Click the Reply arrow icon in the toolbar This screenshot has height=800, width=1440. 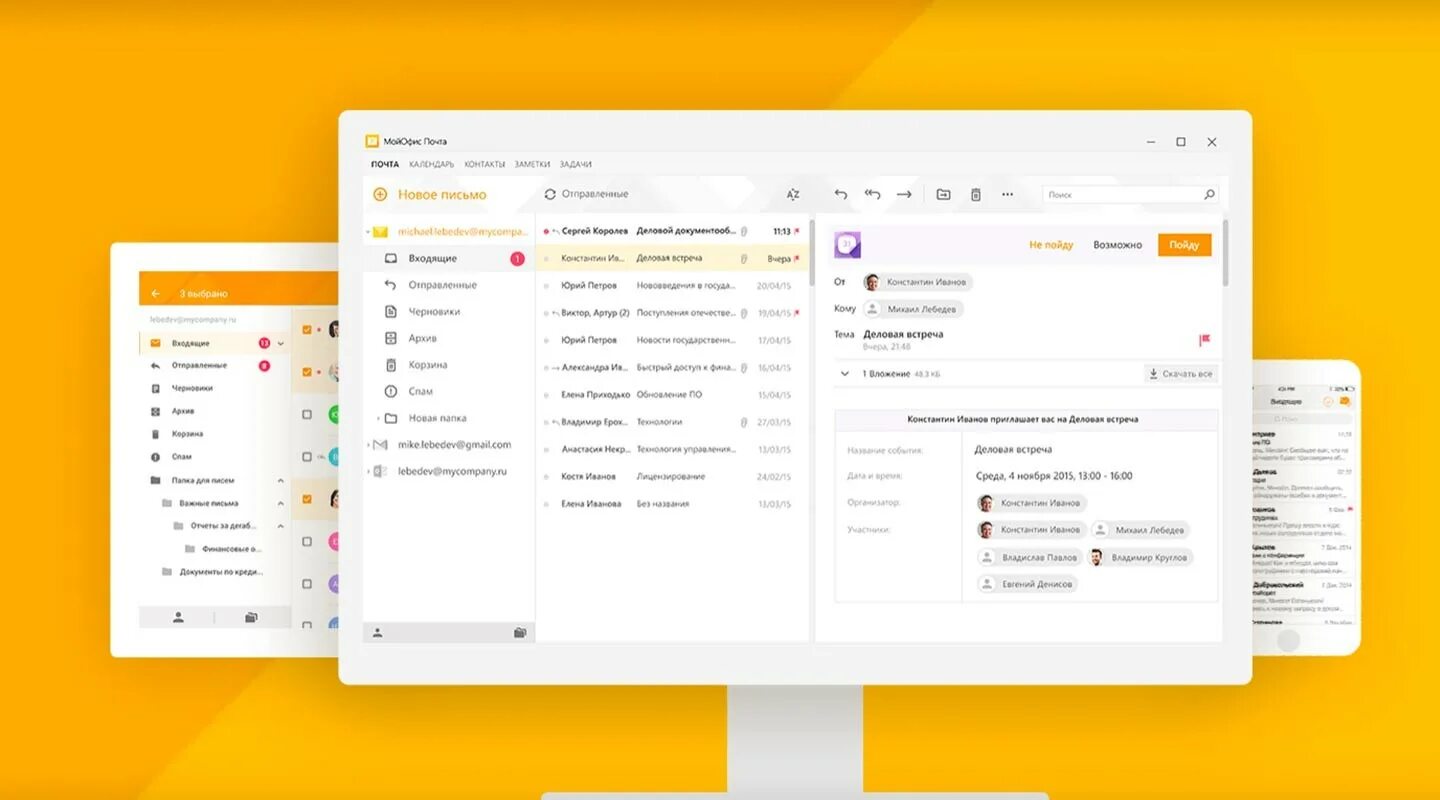pos(841,194)
